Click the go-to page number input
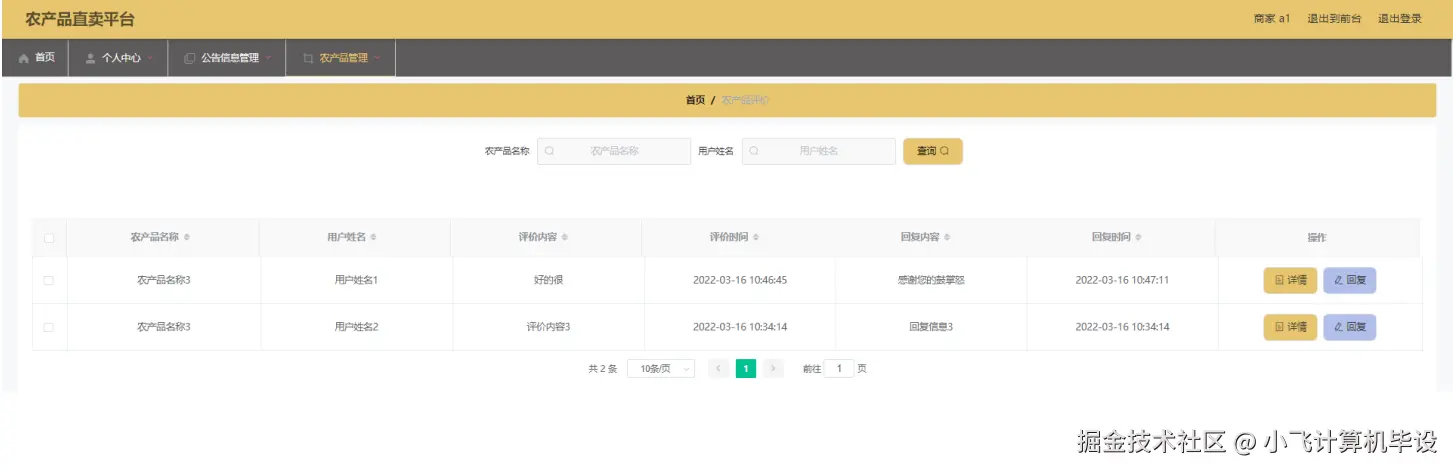 pyautogui.click(x=839, y=368)
